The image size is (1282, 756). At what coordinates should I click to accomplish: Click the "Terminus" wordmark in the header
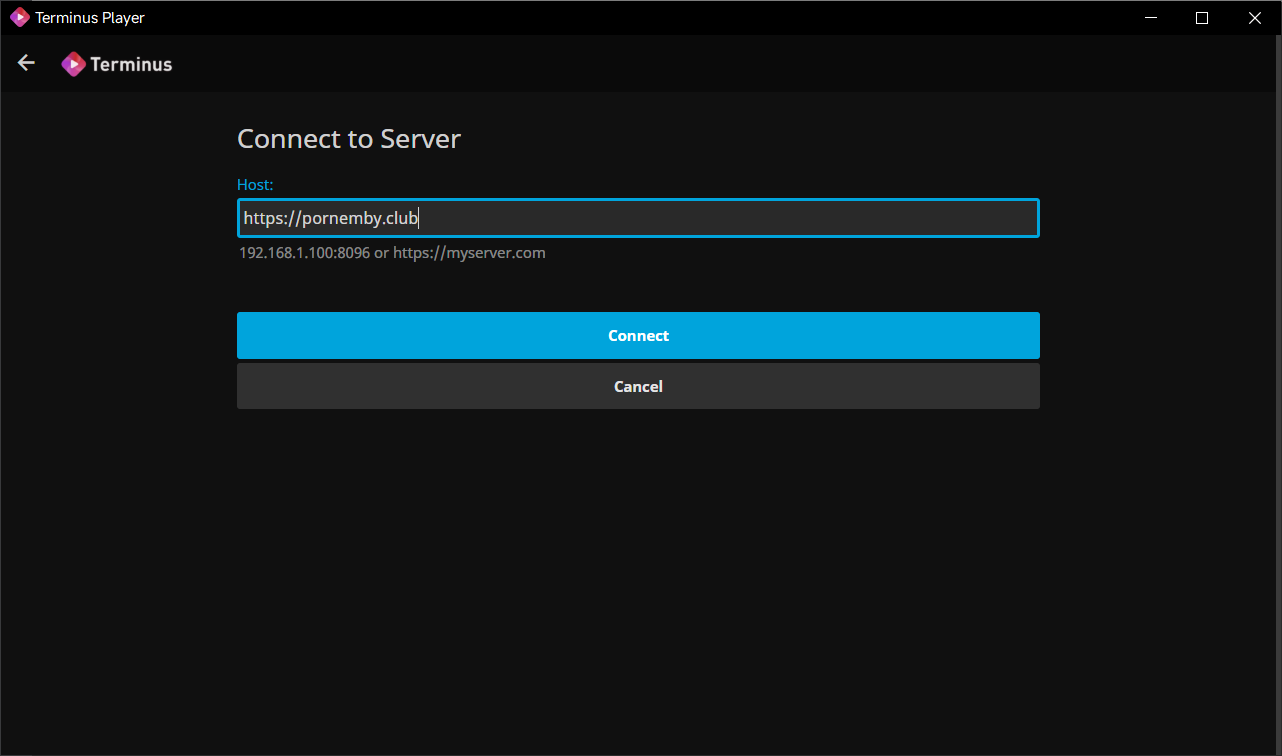[x=131, y=64]
